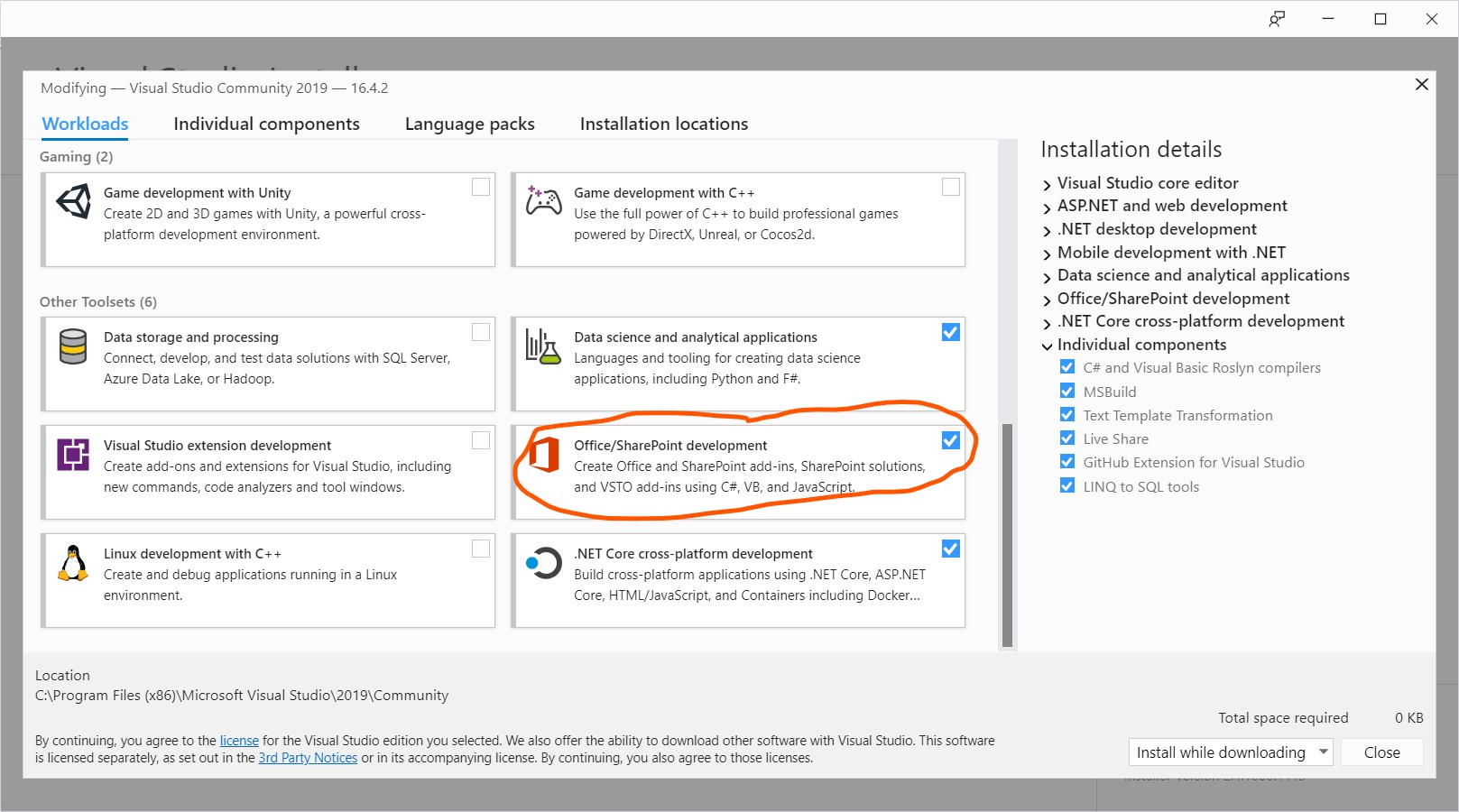The width and height of the screenshot is (1459, 812).
Task: Click the Office logo icon
Action: 543,454
